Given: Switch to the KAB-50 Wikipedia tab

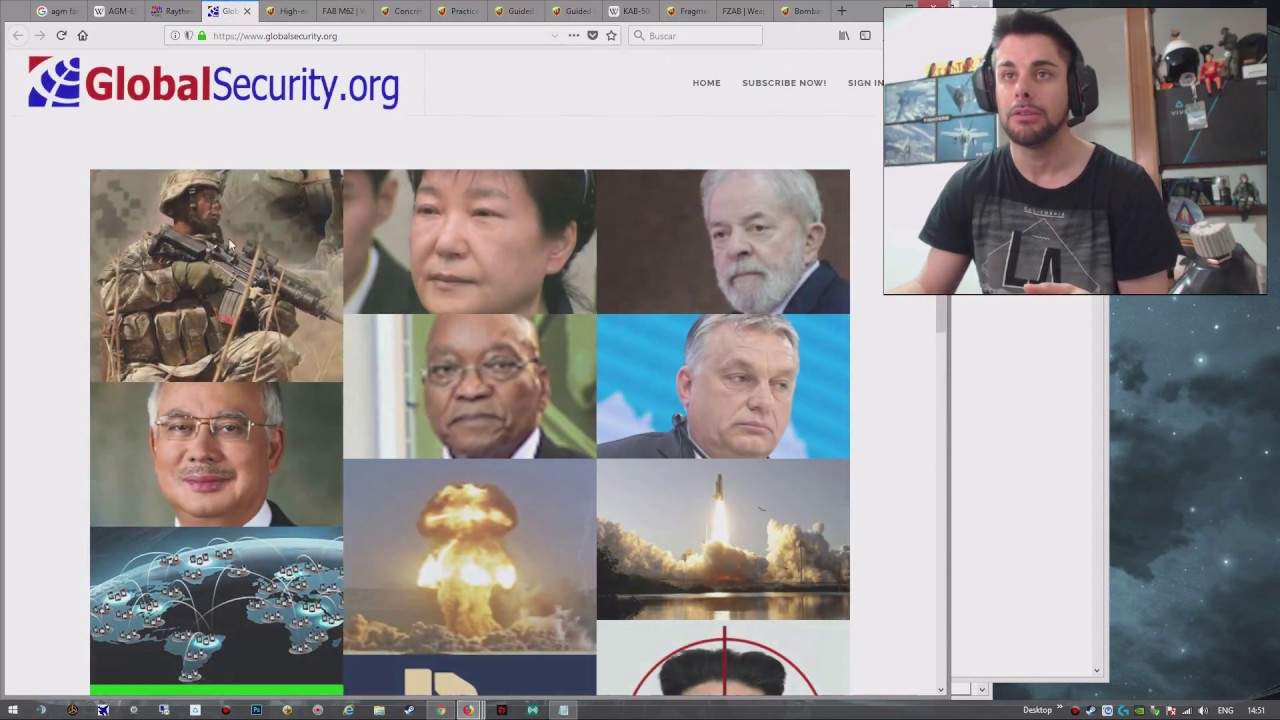Looking at the screenshot, I should pos(631,11).
